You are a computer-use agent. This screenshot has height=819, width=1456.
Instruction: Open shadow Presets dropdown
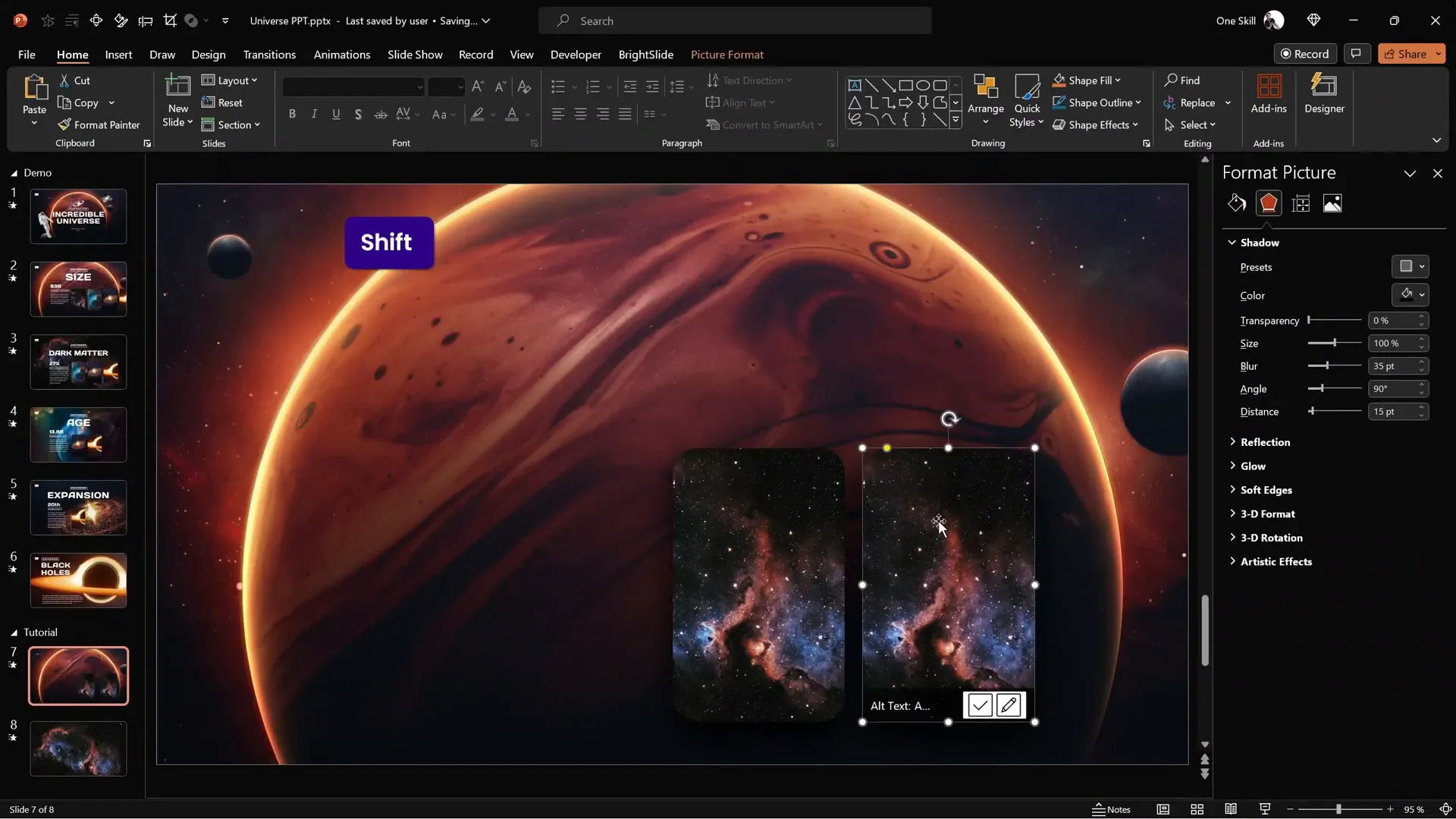point(1410,267)
